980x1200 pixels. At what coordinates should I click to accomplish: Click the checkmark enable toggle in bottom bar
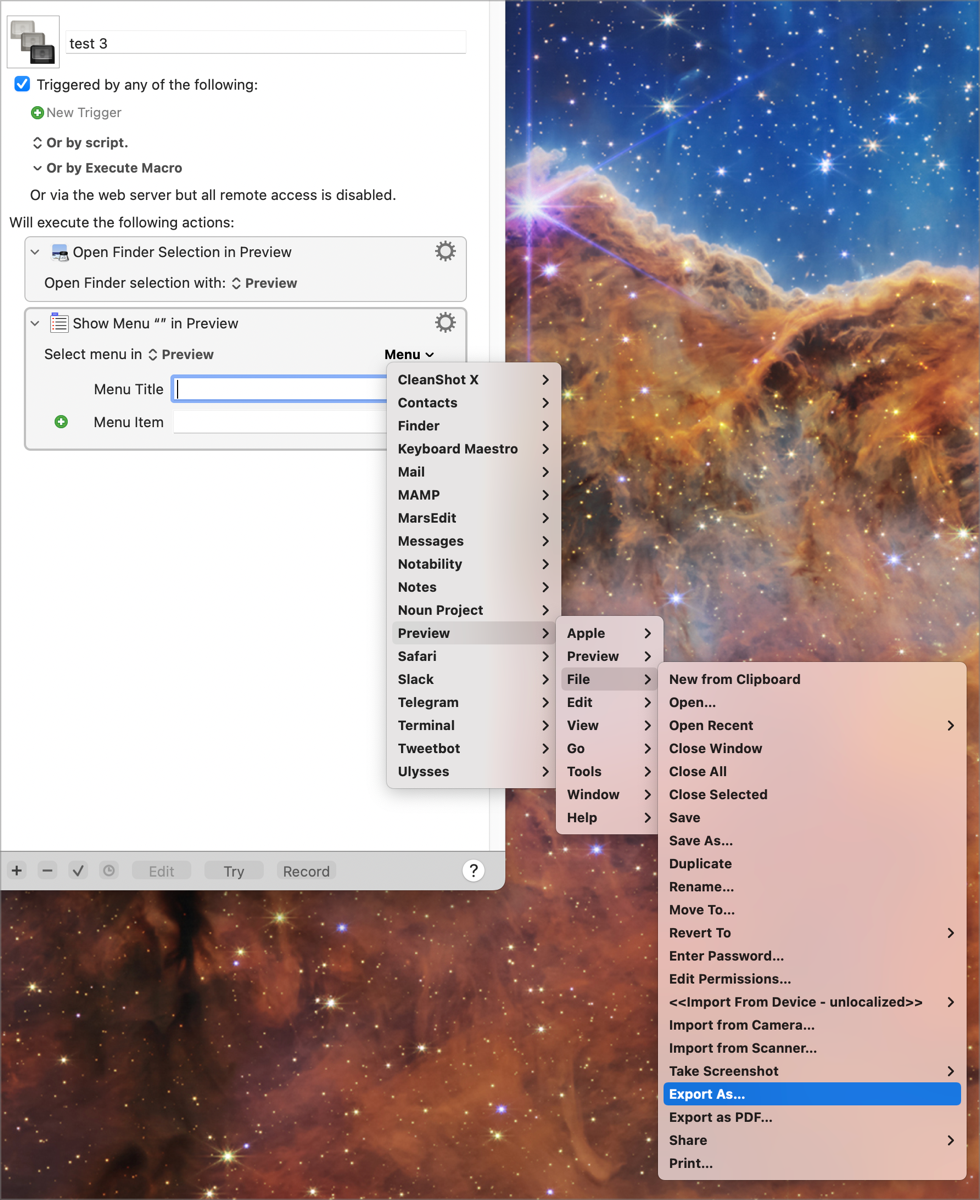(78, 871)
